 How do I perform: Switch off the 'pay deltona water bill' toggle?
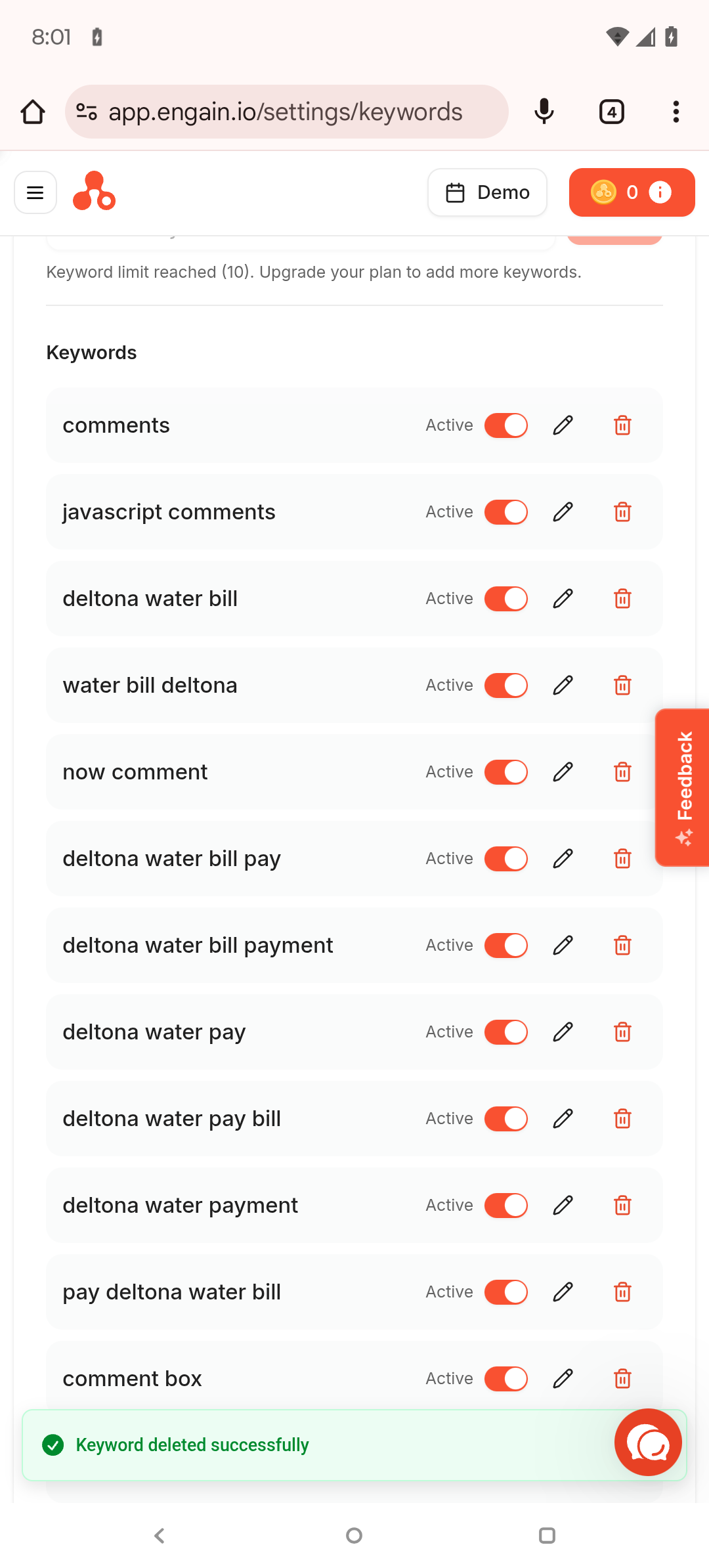pyautogui.click(x=506, y=1292)
